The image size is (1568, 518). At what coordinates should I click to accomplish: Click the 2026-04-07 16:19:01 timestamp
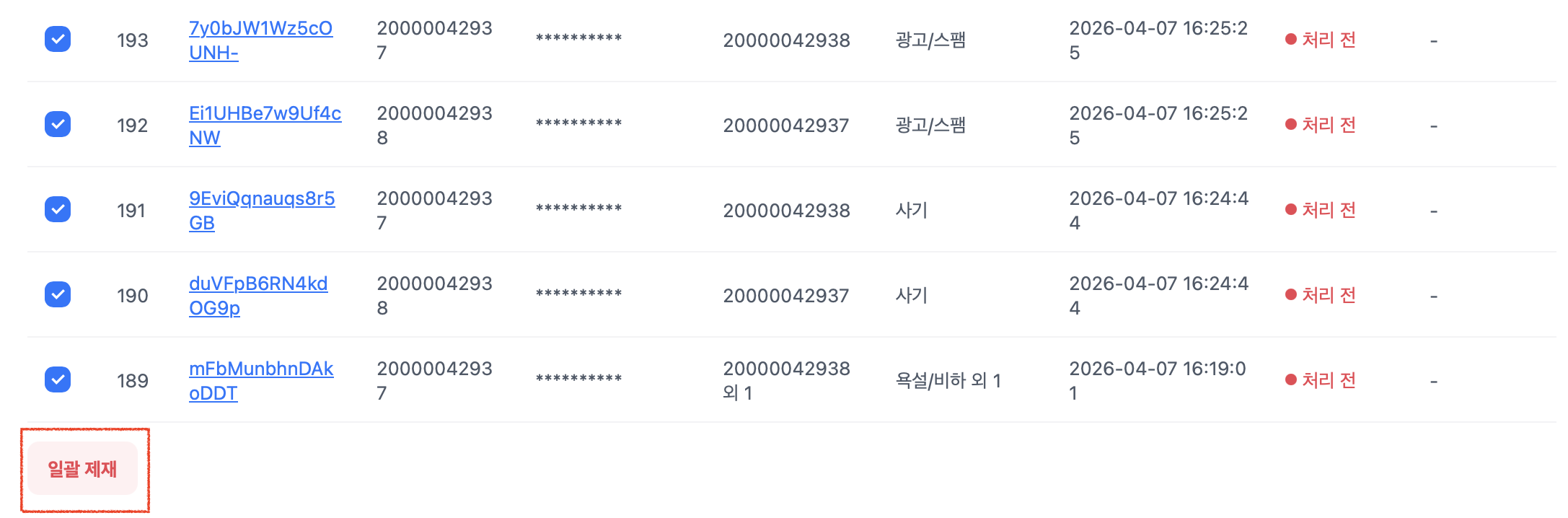click(x=1157, y=380)
